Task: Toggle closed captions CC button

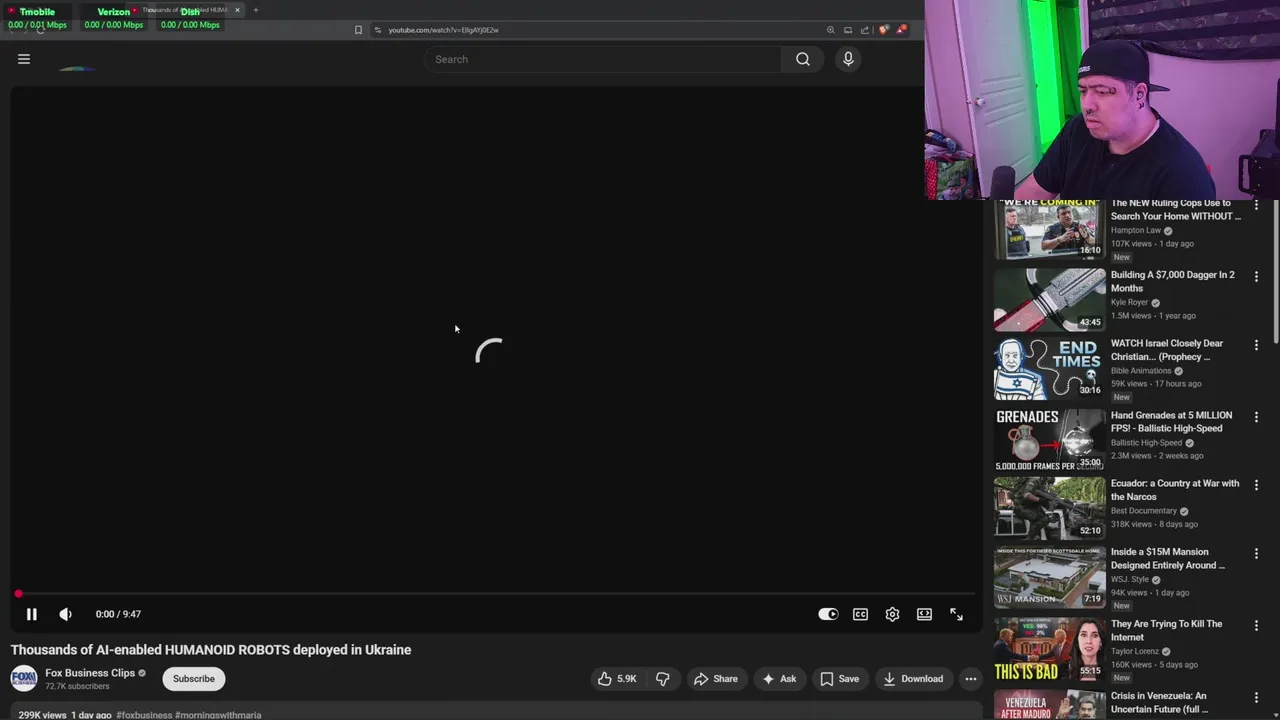Action: pyautogui.click(x=860, y=614)
